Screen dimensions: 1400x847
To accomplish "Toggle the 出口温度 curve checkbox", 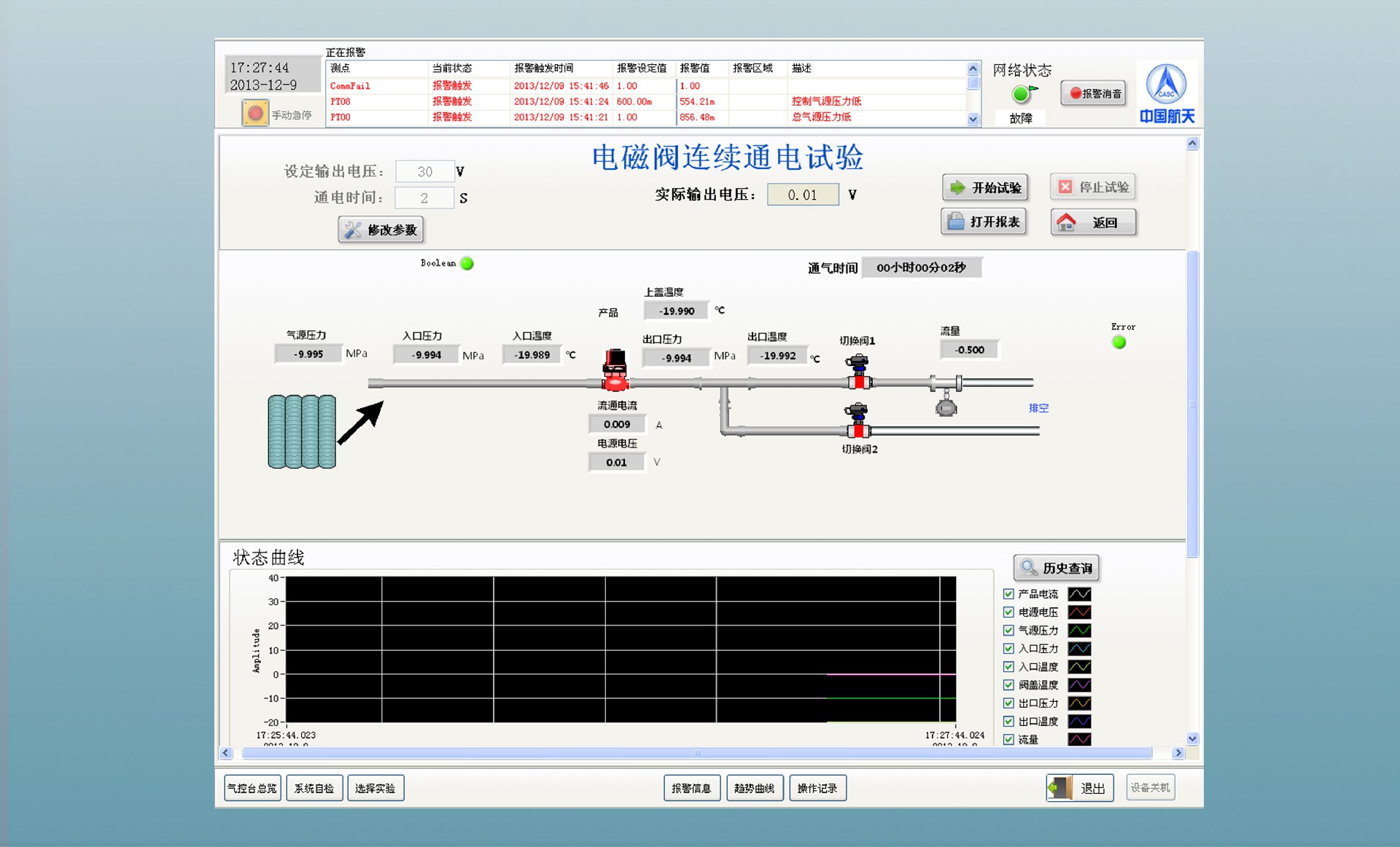I will [1008, 722].
